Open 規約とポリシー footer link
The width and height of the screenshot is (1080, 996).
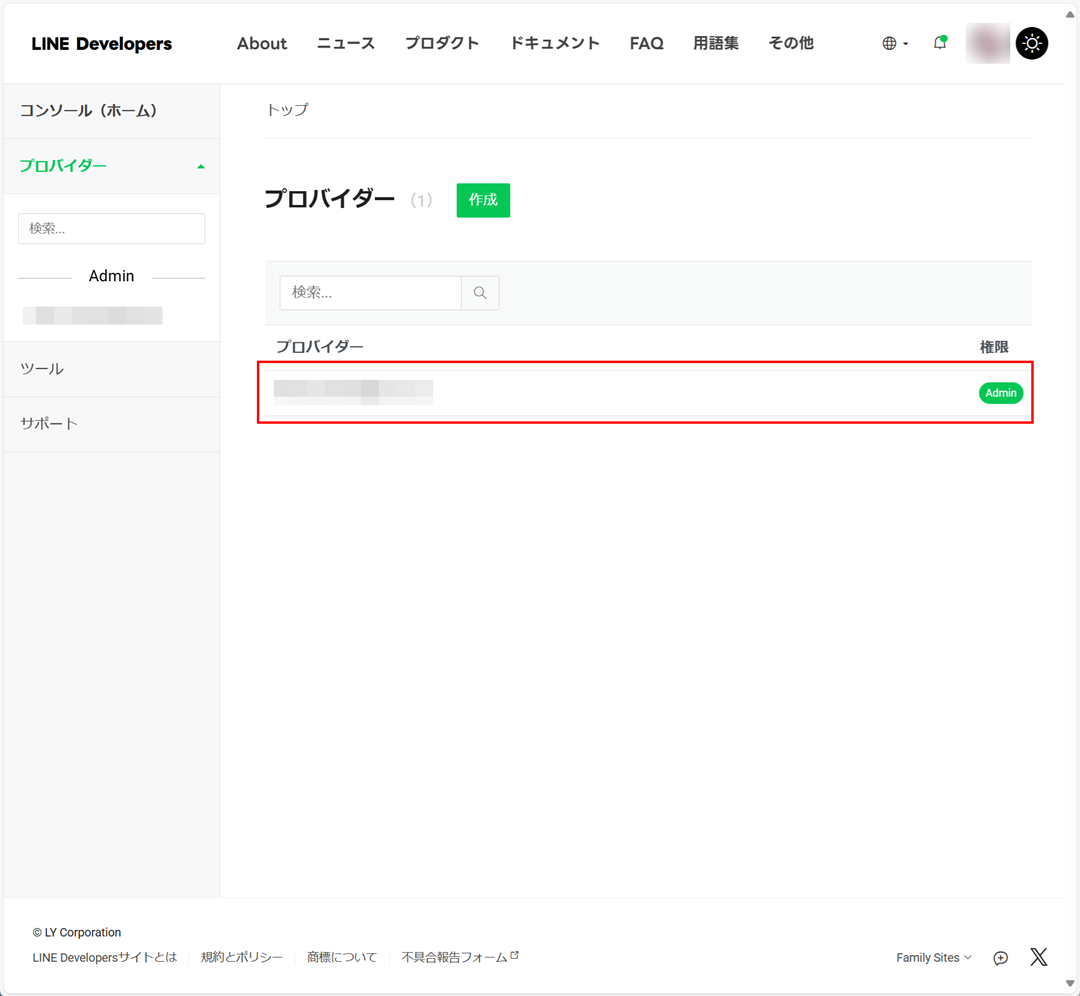click(242, 957)
